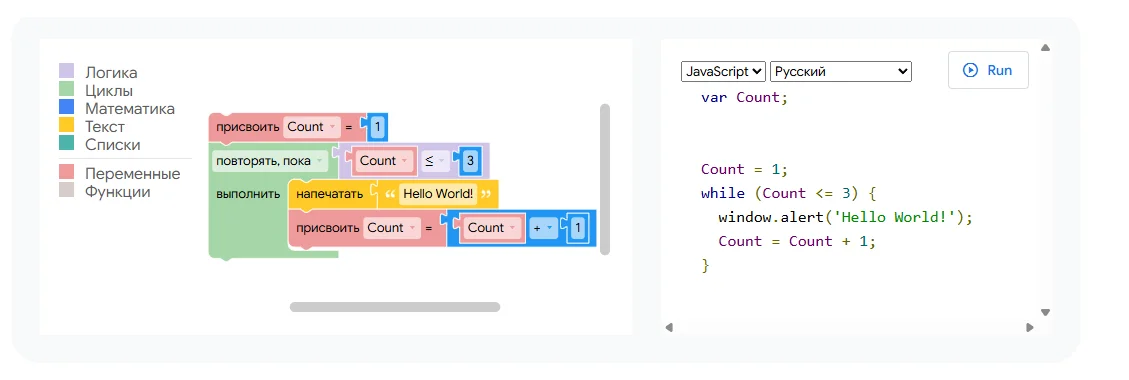Open the Переменные block category
This screenshot has width=1129, height=380.
pyautogui.click(x=132, y=174)
